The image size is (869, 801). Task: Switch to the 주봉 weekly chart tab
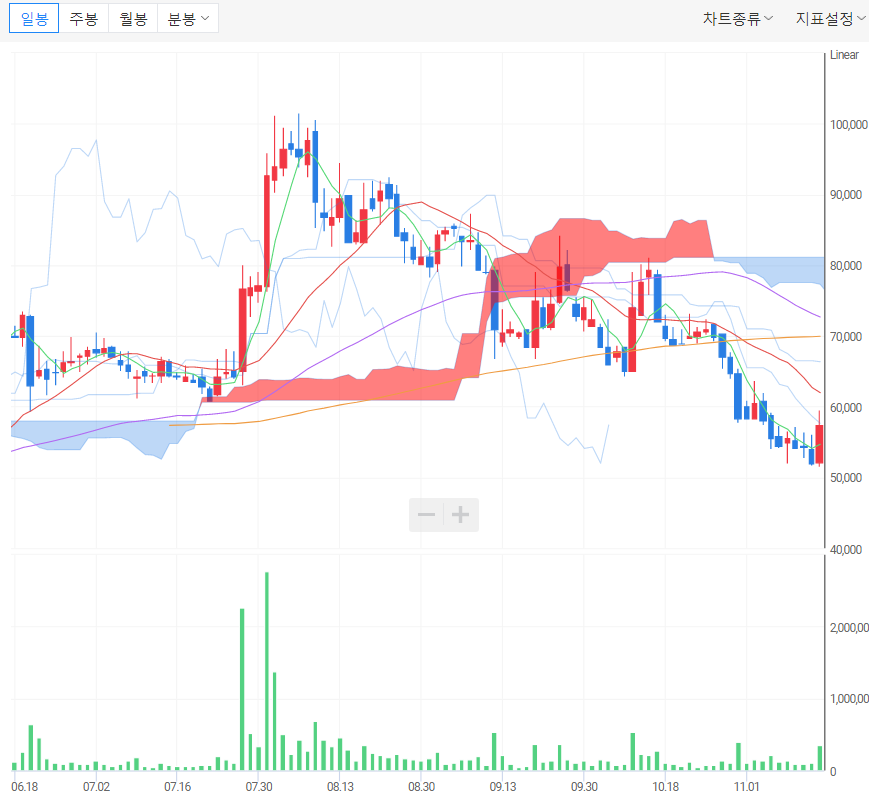pos(84,18)
